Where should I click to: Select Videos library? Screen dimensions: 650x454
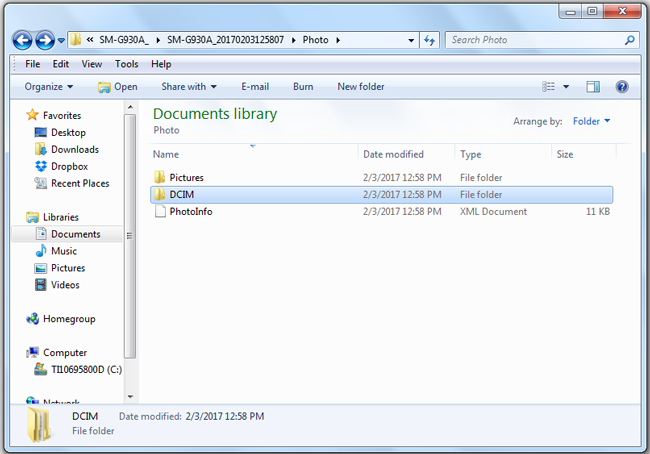click(57, 285)
